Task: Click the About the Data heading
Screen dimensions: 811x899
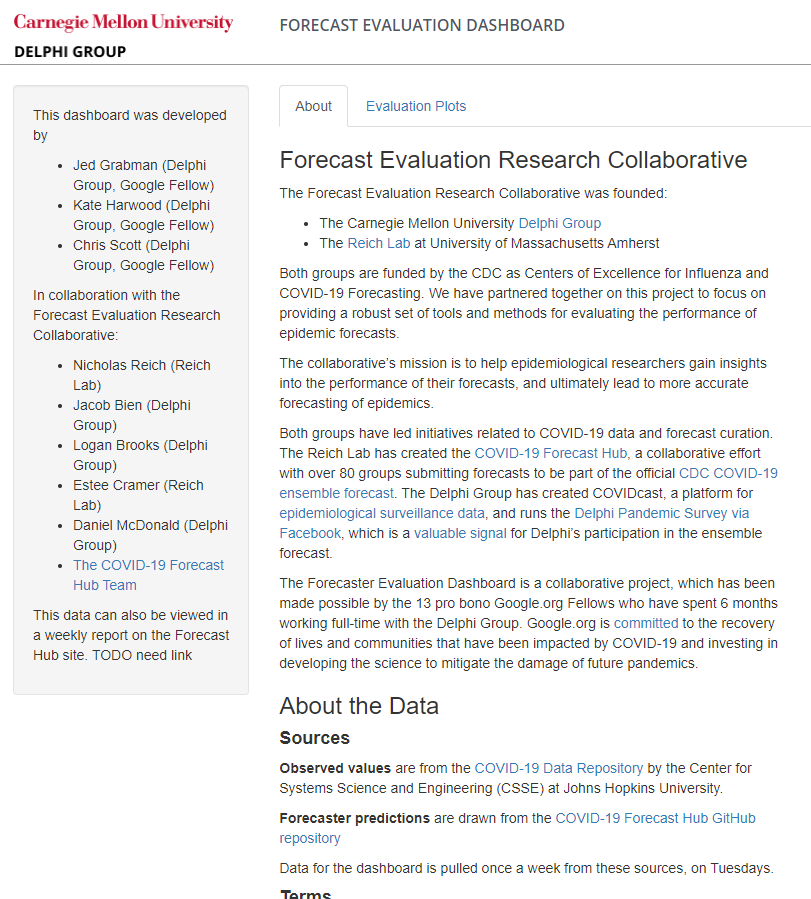Action: coord(359,706)
